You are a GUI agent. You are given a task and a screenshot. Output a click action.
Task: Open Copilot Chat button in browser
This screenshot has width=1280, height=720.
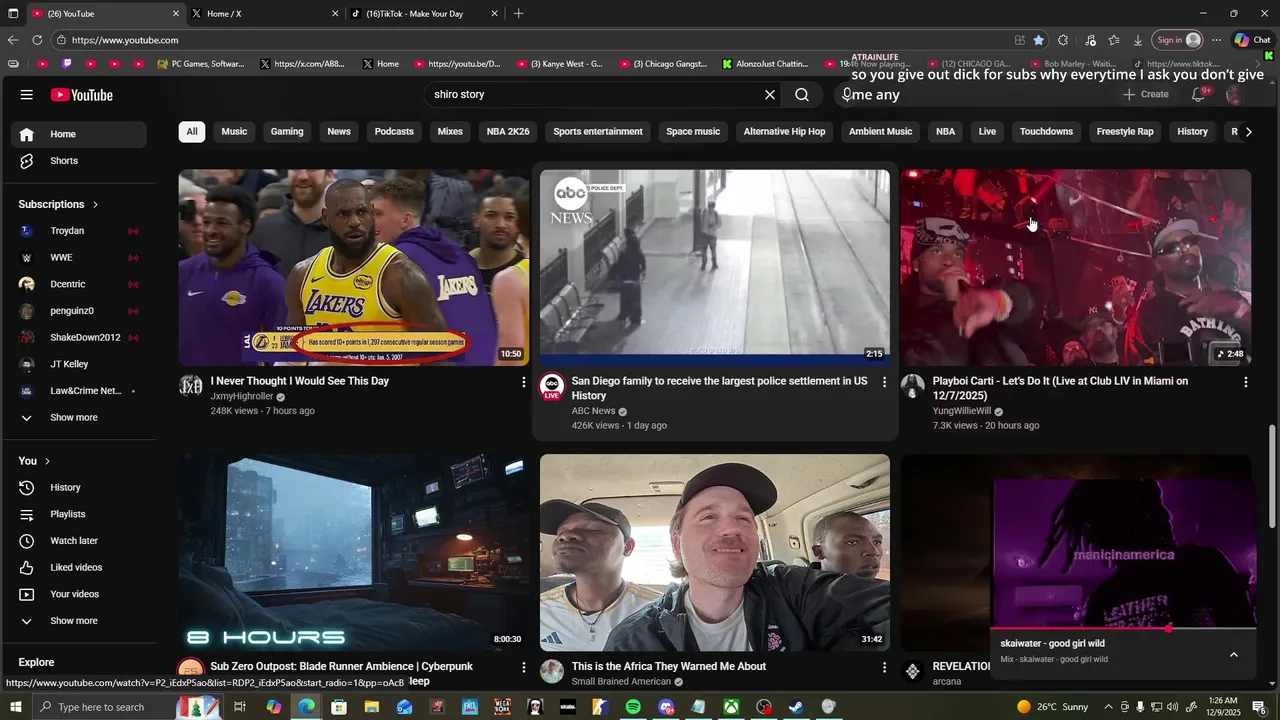pos(1253,40)
